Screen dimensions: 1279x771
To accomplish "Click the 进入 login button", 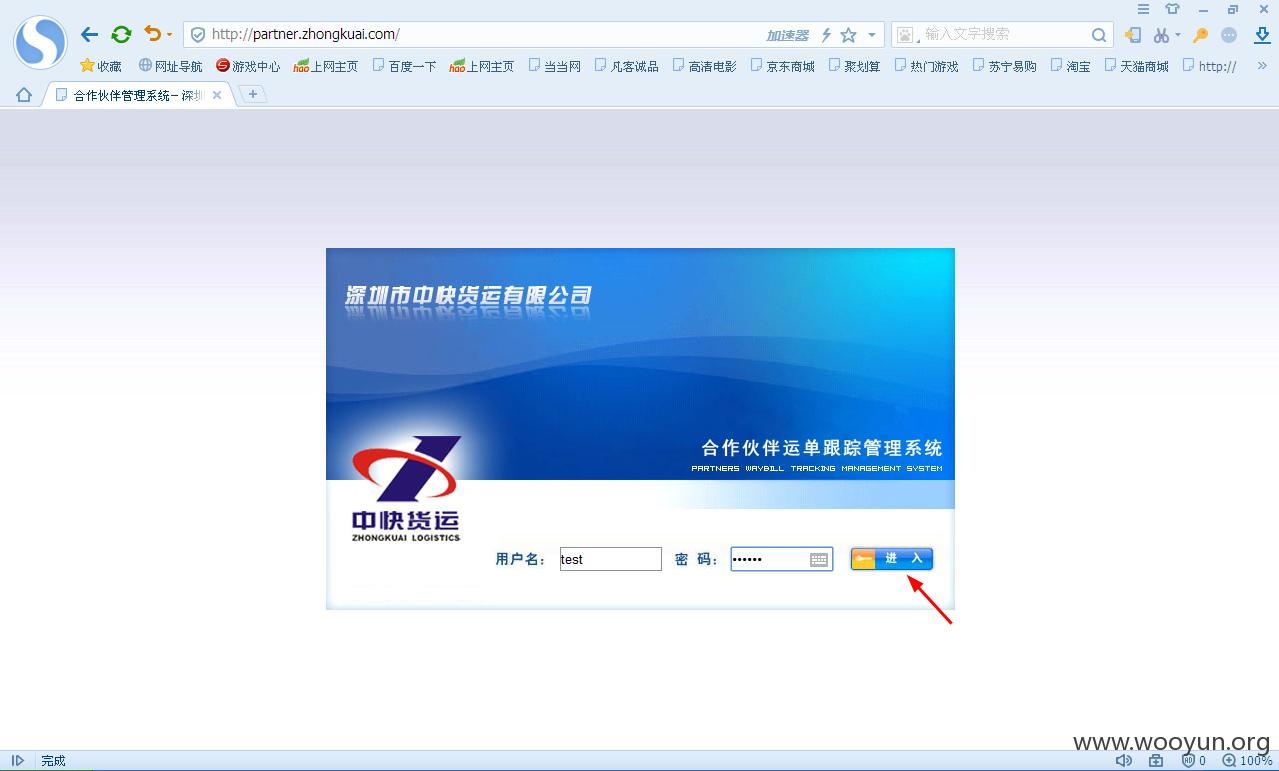I will (892, 559).
